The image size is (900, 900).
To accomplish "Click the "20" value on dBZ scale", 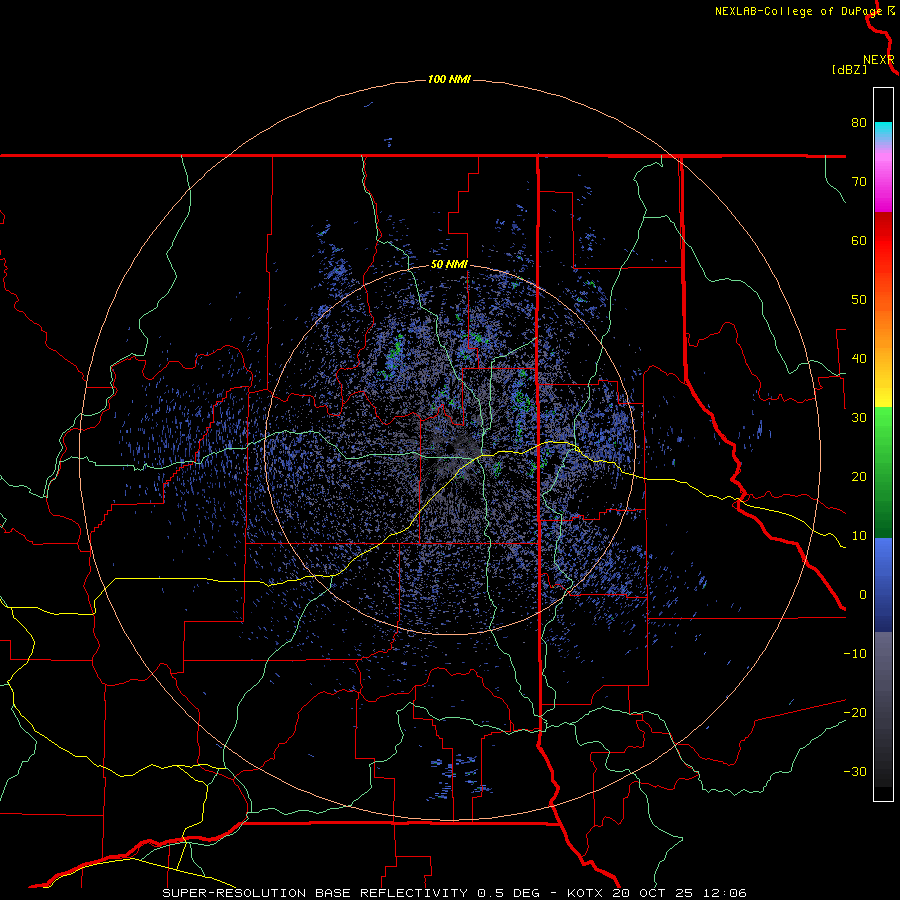I will pyautogui.click(x=859, y=477).
